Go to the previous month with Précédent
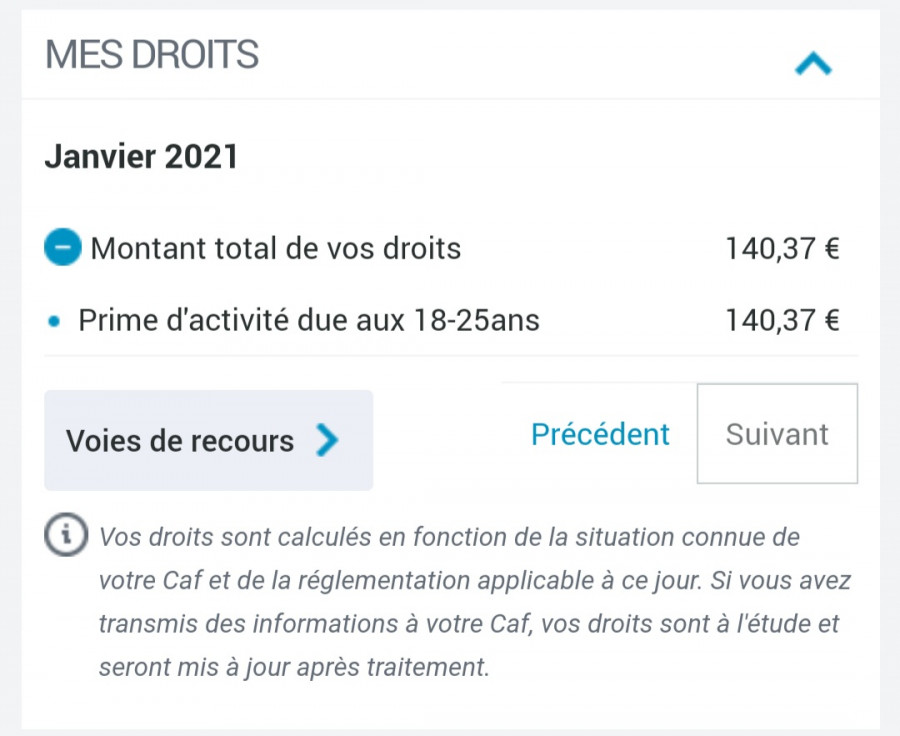The image size is (900, 736). [600, 434]
